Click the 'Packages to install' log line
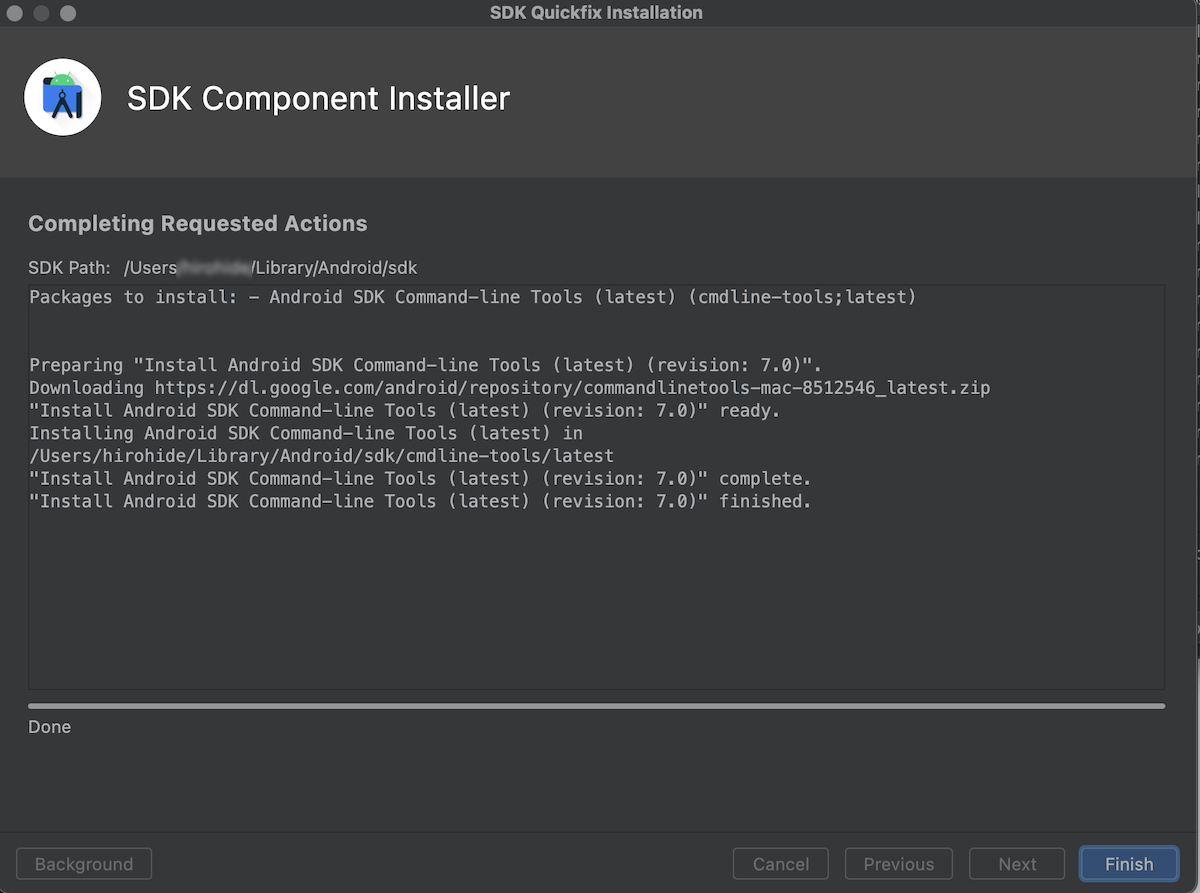Screen dimensions: 1200x893 [x=473, y=297]
